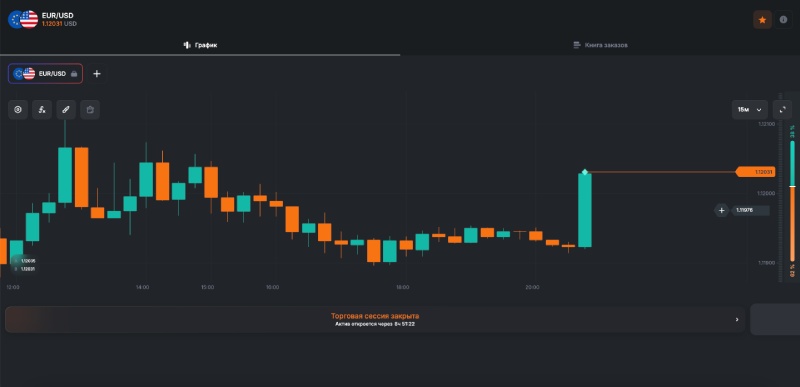The width and height of the screenshot is (800, 387).
Task: Click the bid/ask price box bottom-left of chart
Action: coord(24,265)
